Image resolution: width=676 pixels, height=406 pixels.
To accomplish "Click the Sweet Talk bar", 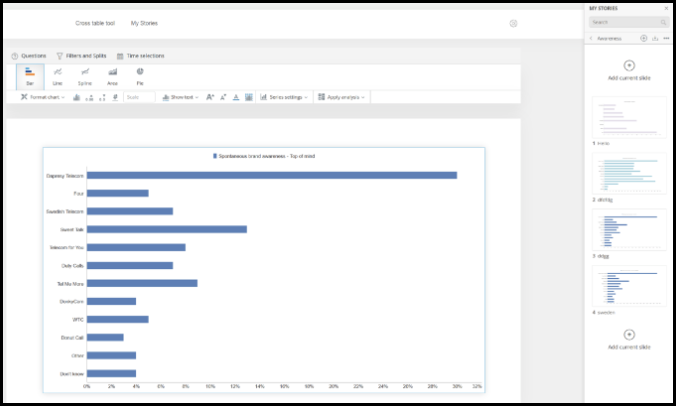I will click(166, 229).
